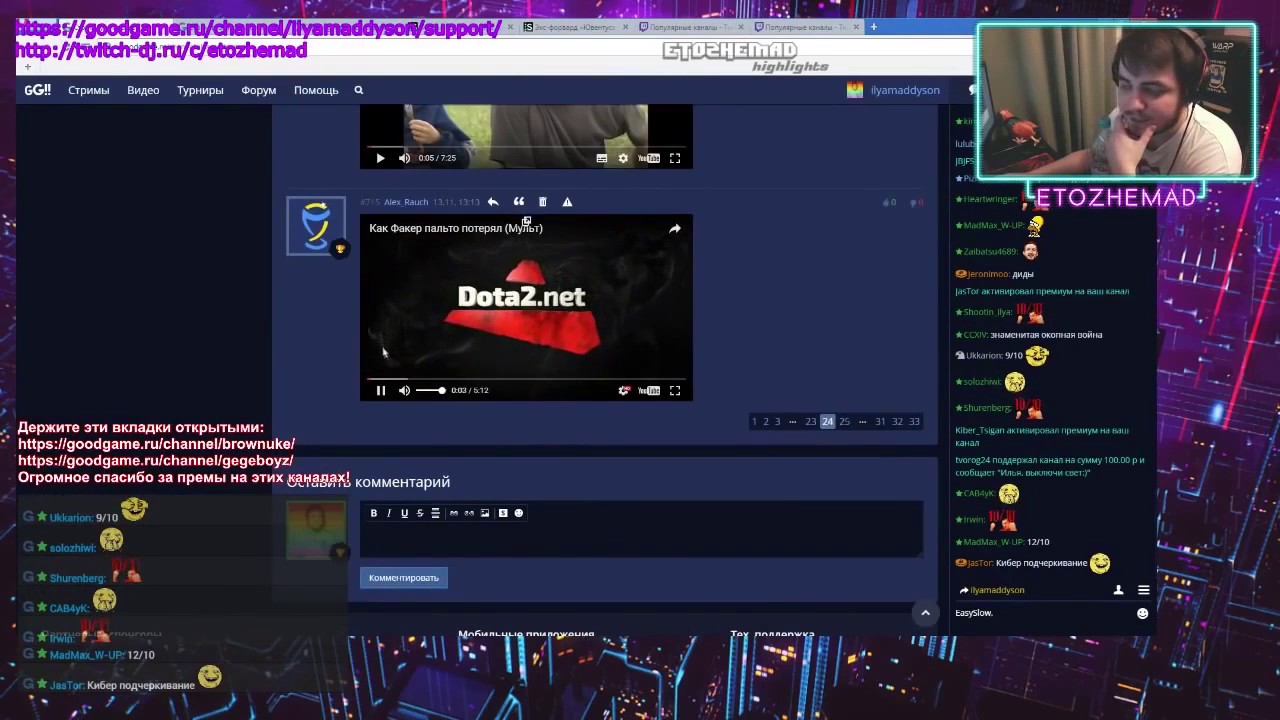The image size is (1280, 720).
Task: Go to comments page 1
Action: (754, 422)
